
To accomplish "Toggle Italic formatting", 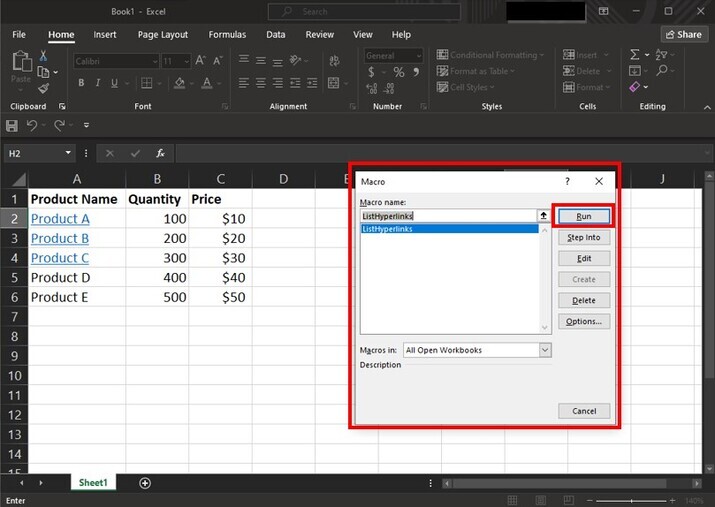I will coord(97,83).
